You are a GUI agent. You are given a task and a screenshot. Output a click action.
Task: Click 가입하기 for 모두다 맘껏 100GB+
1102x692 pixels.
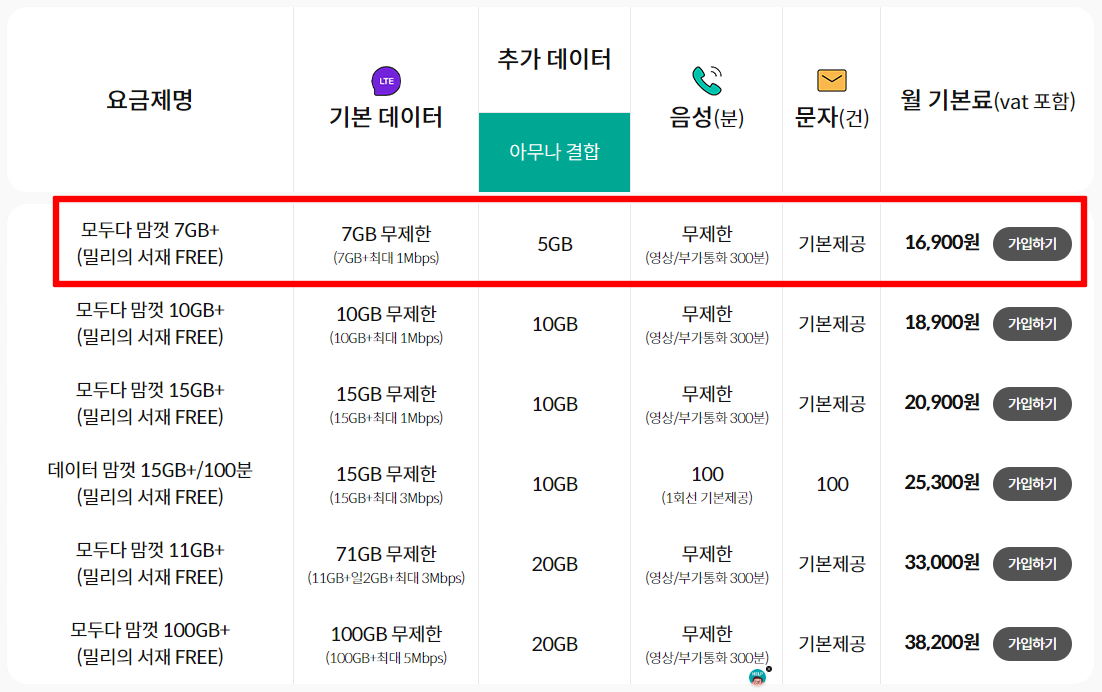tap(1031, 643)
